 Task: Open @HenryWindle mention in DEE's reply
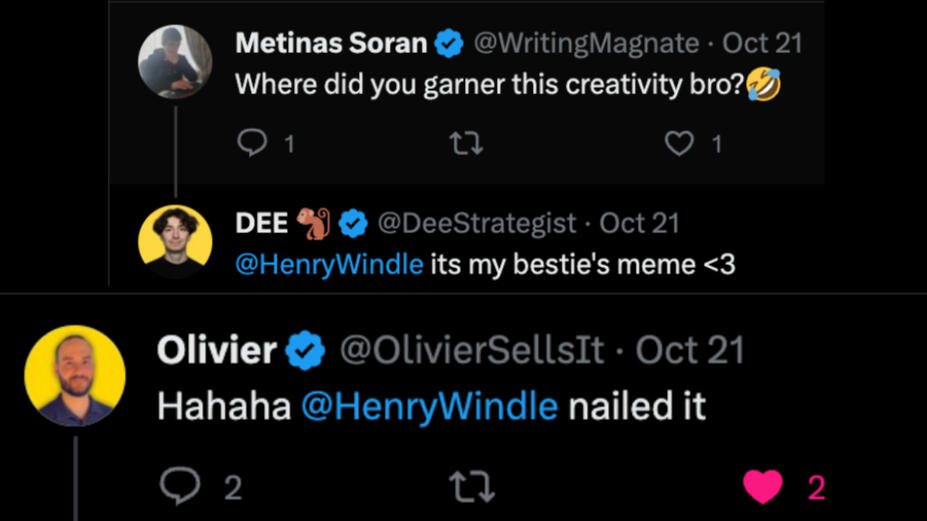329,266
